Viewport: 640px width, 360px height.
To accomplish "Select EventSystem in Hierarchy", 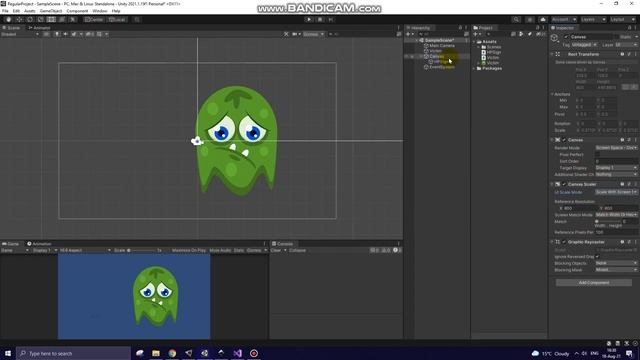I will pyautogui.click(x=442, y=67).
